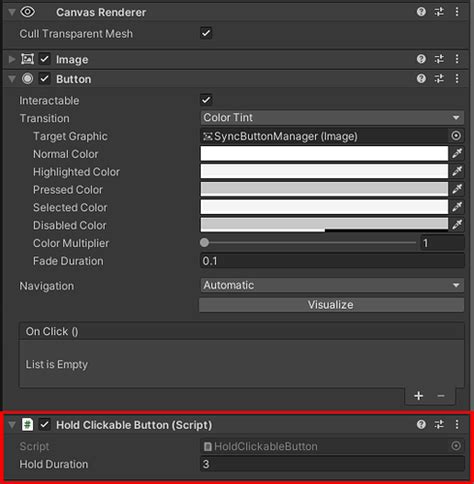Click the Hold Clickable Button (Script) title

[134, 425]
